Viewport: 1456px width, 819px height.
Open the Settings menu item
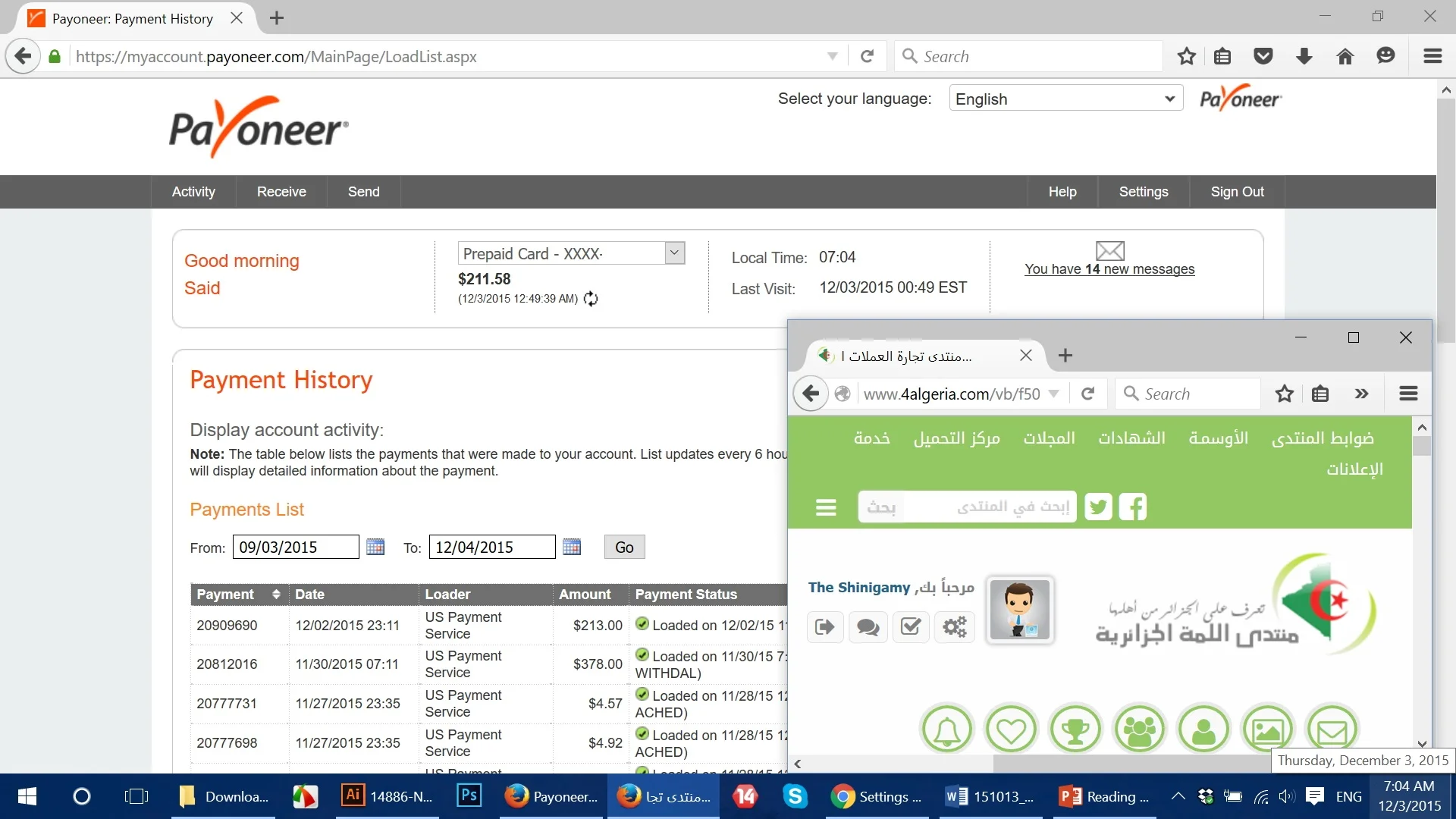pos(1143,192)
